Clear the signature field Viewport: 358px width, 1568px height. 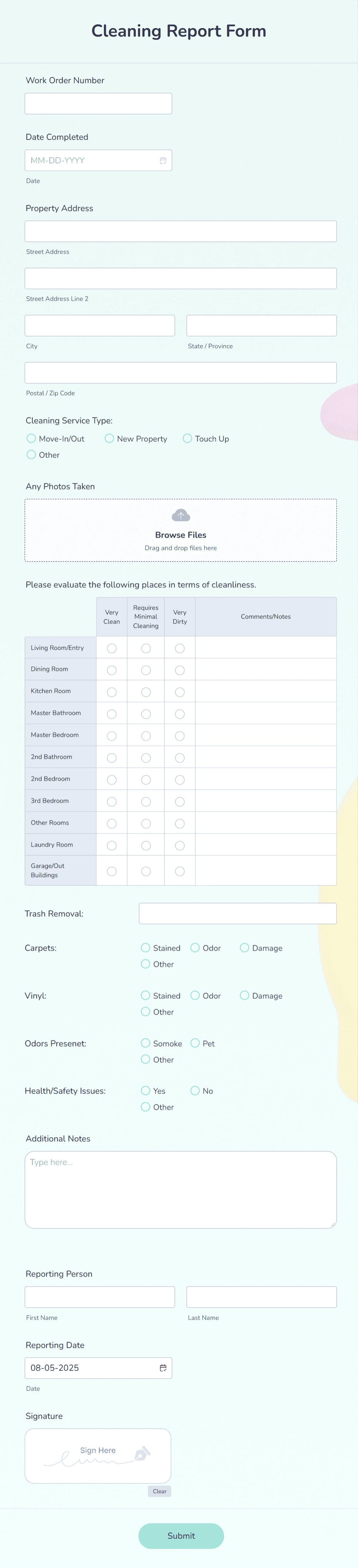pos(159,1491)
